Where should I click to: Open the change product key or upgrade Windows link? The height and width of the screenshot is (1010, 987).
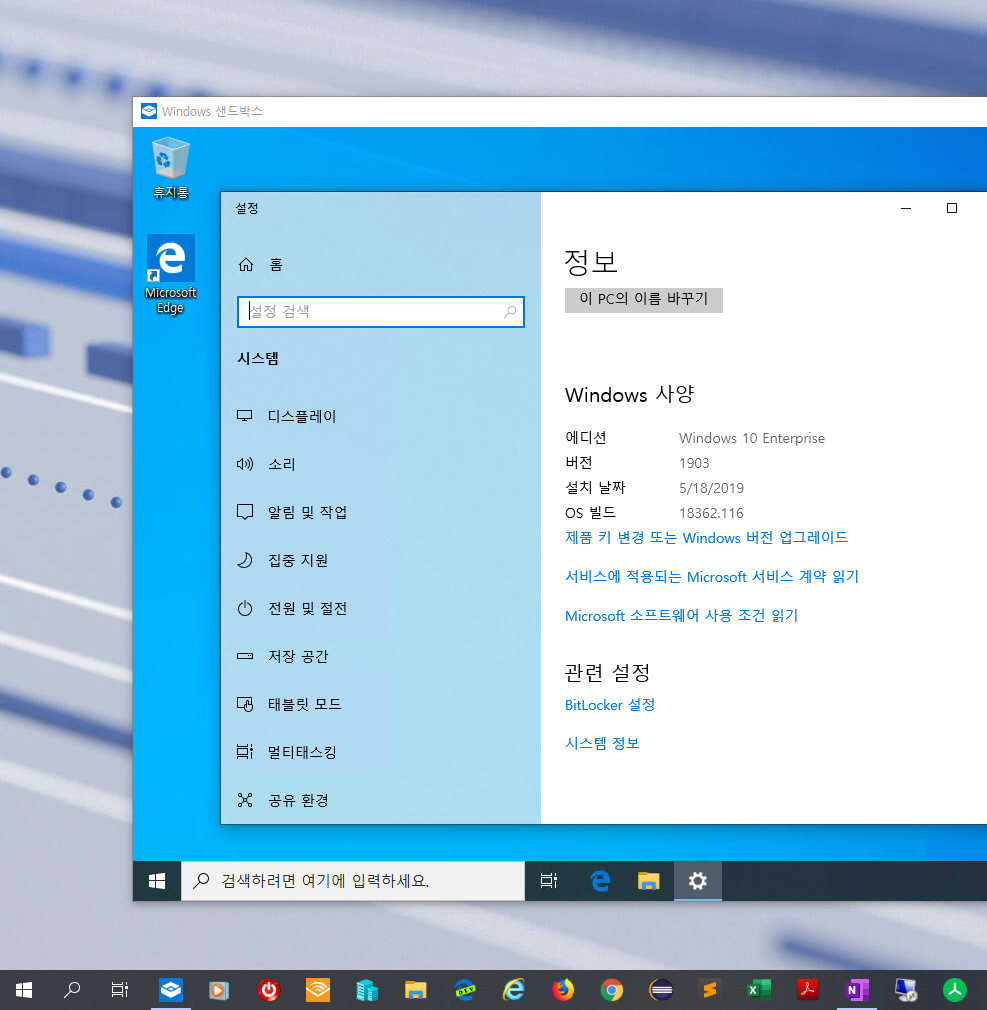(x=706, y=538)
